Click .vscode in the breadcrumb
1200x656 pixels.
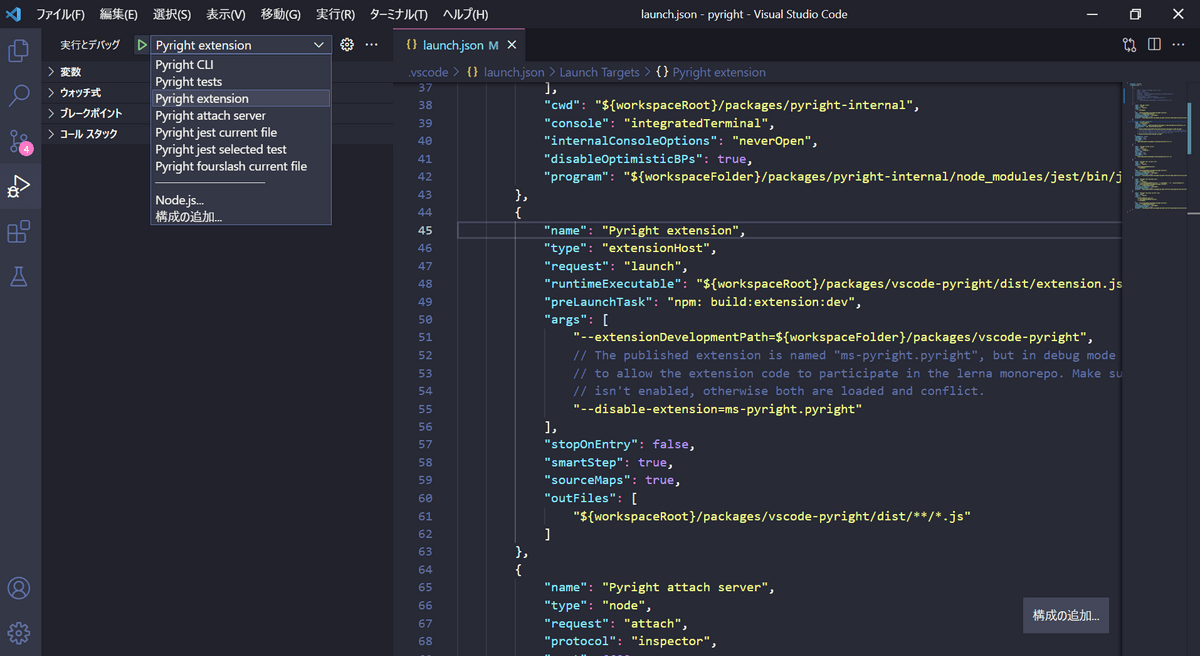coord(429,72)
